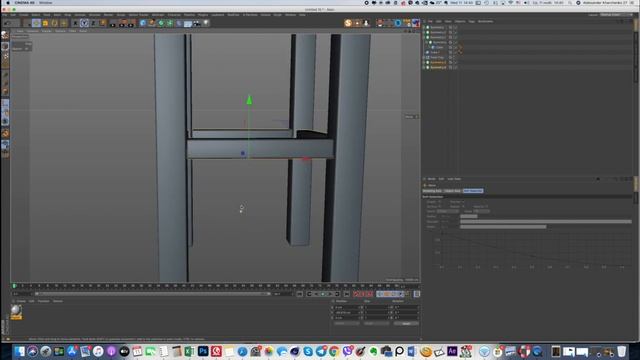Viewport: 640px width, 360px height.
Task: Click the Camera object icon
Action: (x=197, y=23)
